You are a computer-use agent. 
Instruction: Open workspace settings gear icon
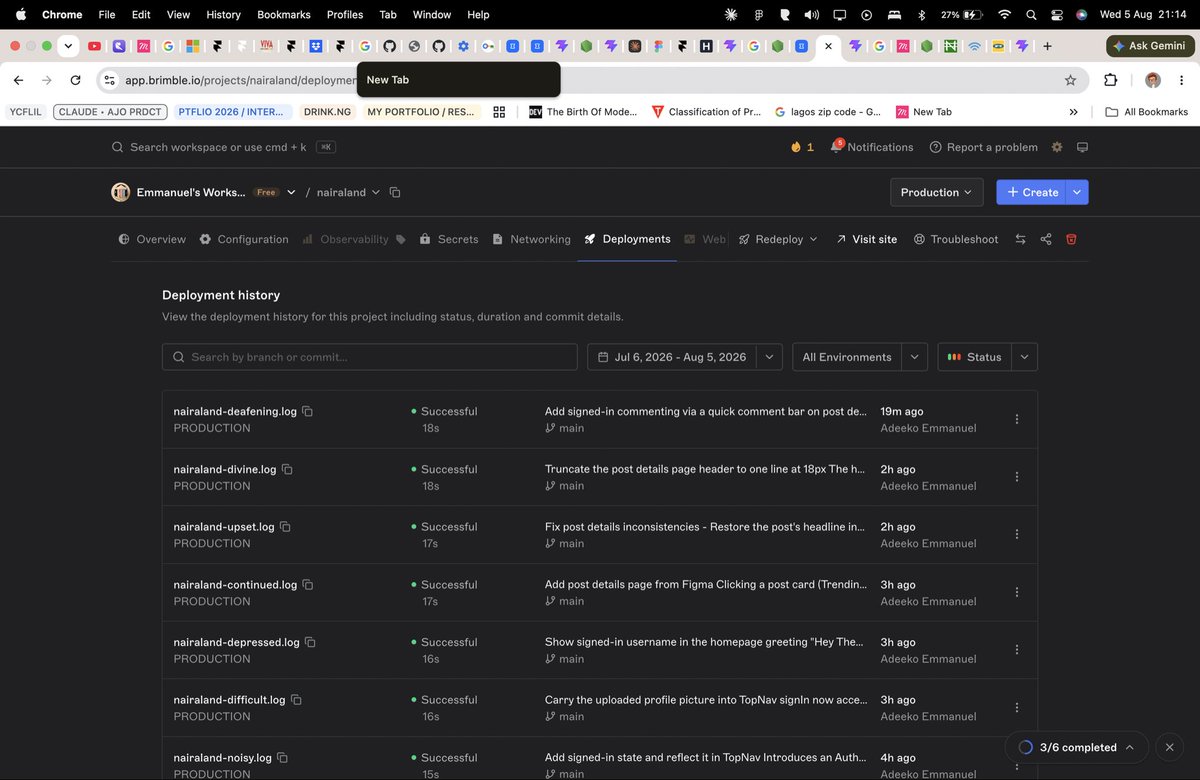pyautogui.click(x=1057, y=147)
